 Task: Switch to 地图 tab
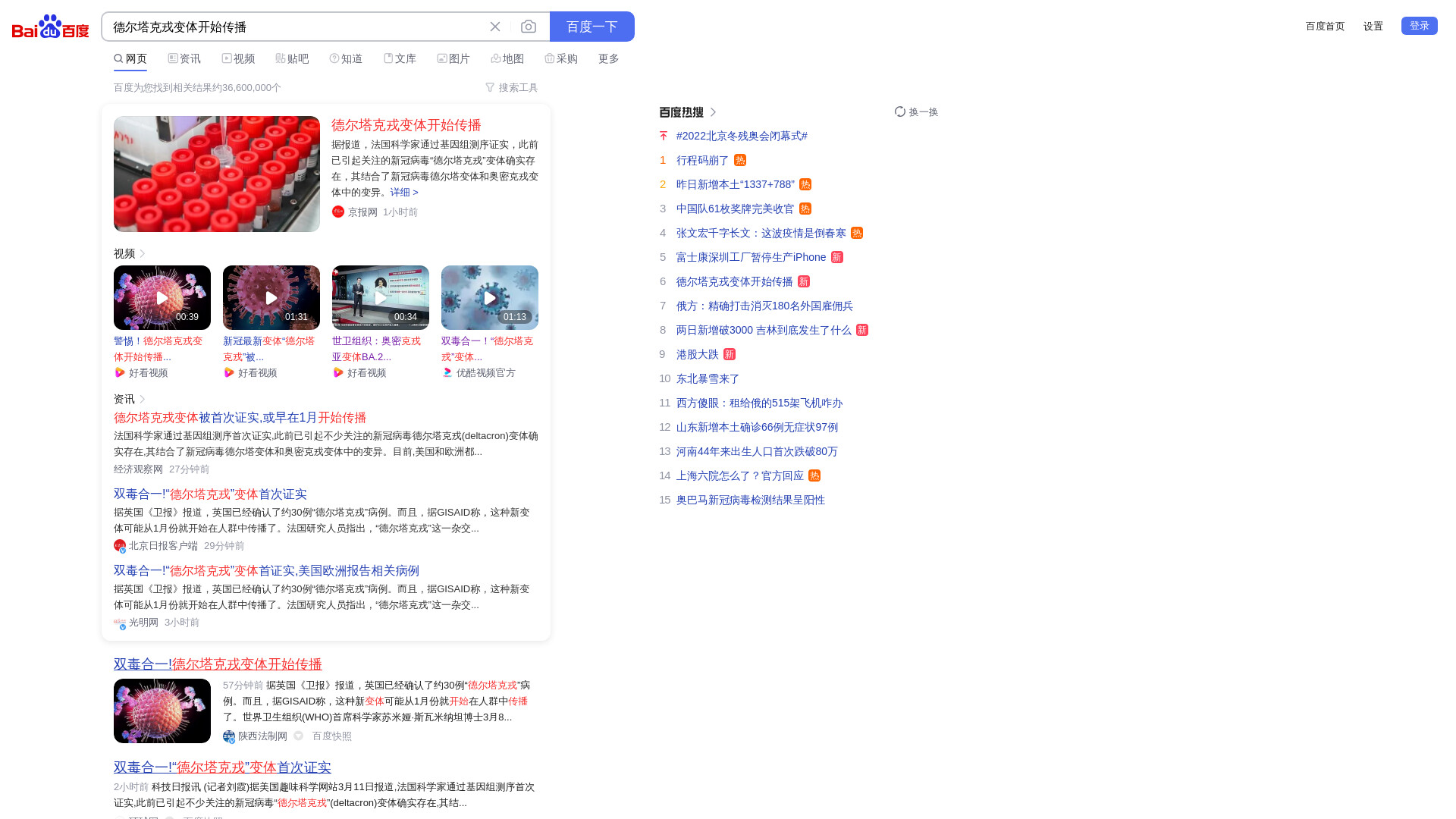[x=507, y=58]
